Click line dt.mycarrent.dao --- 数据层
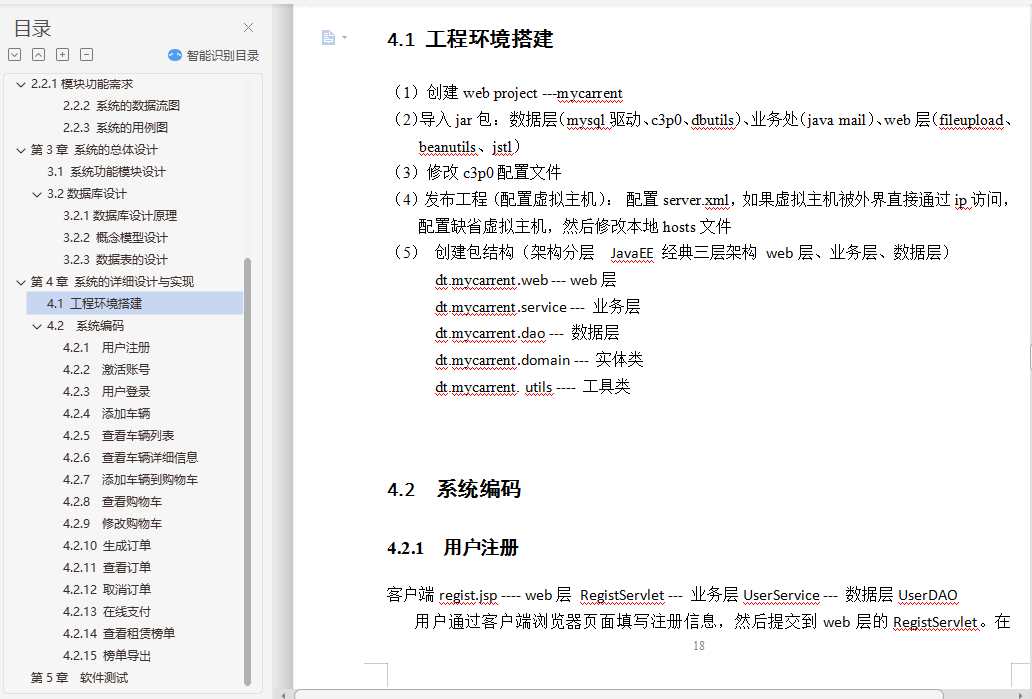 tap(527, 333)
